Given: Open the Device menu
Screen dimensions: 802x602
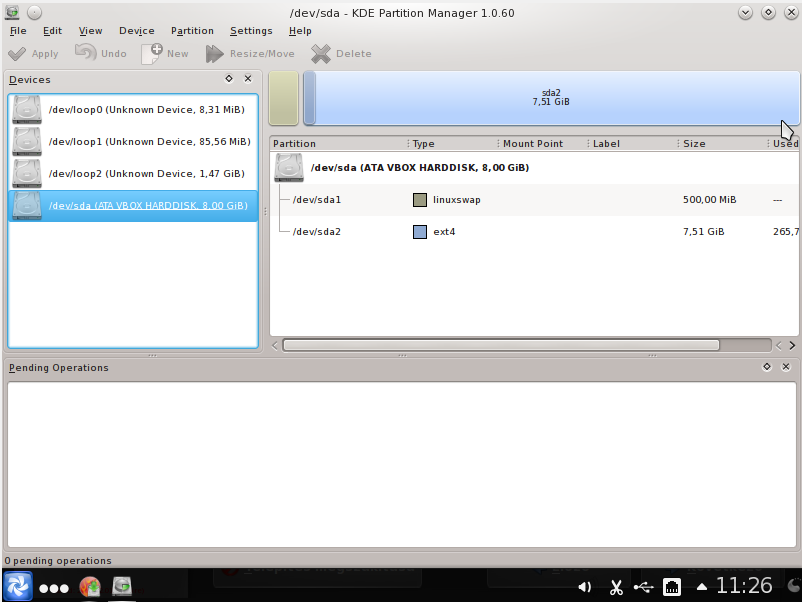Looking at the screenshot, I should coord(137,31).
